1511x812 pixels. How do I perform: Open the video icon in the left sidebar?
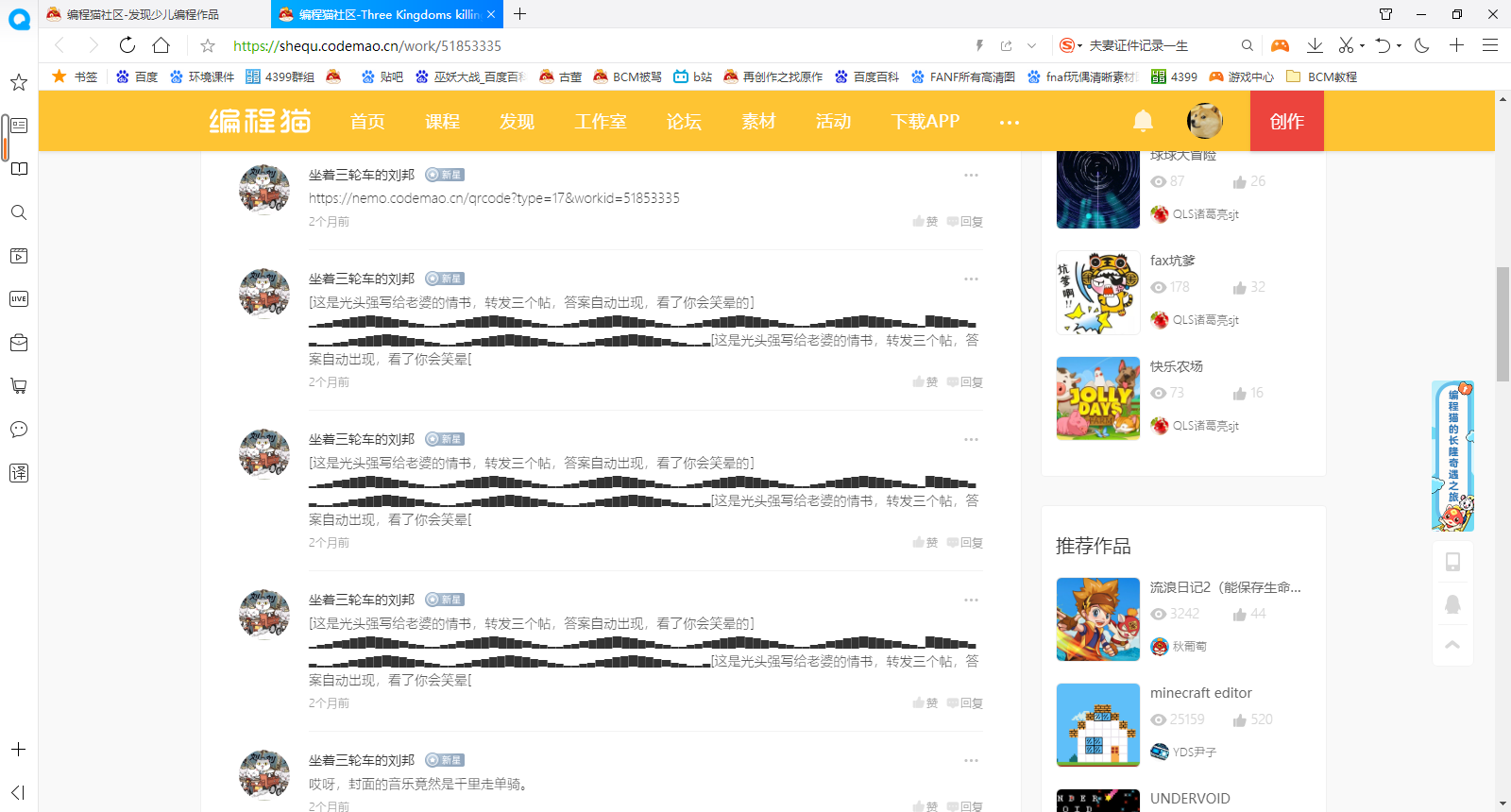tap(19, 256)
